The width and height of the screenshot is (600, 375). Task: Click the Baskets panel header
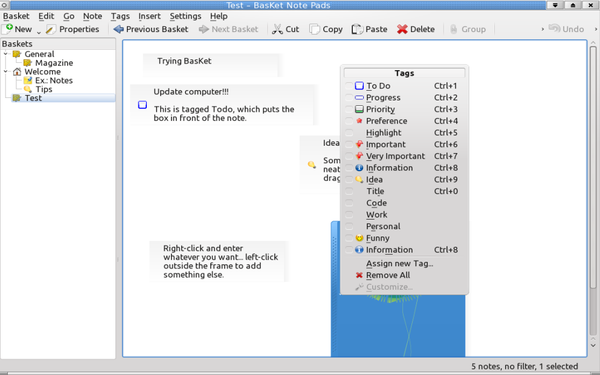[58, 44]
